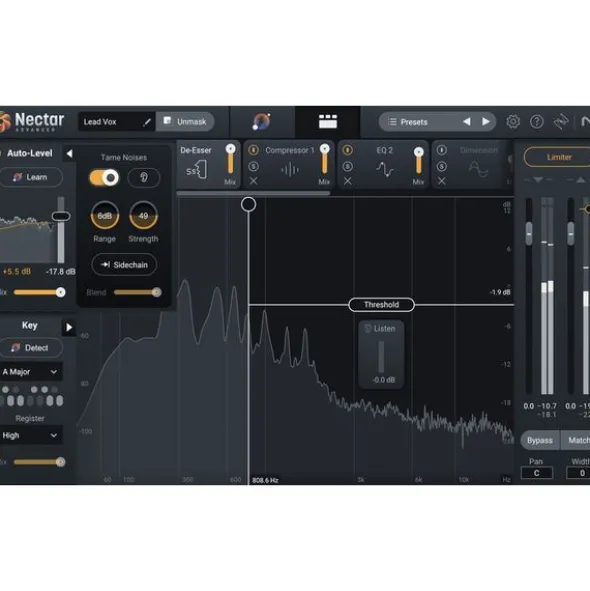
Task: Click the De-Esser Mix slider knob
Action: 231,149
